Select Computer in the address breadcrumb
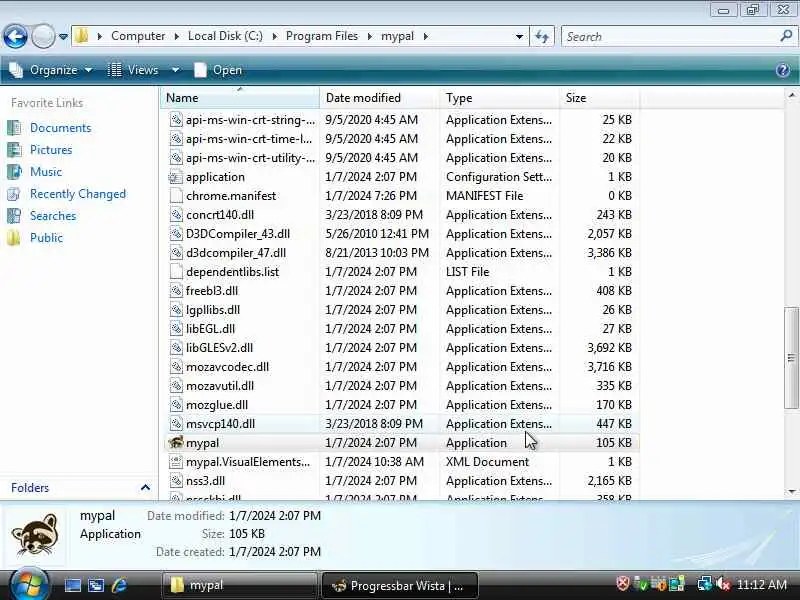 point(138,36)
